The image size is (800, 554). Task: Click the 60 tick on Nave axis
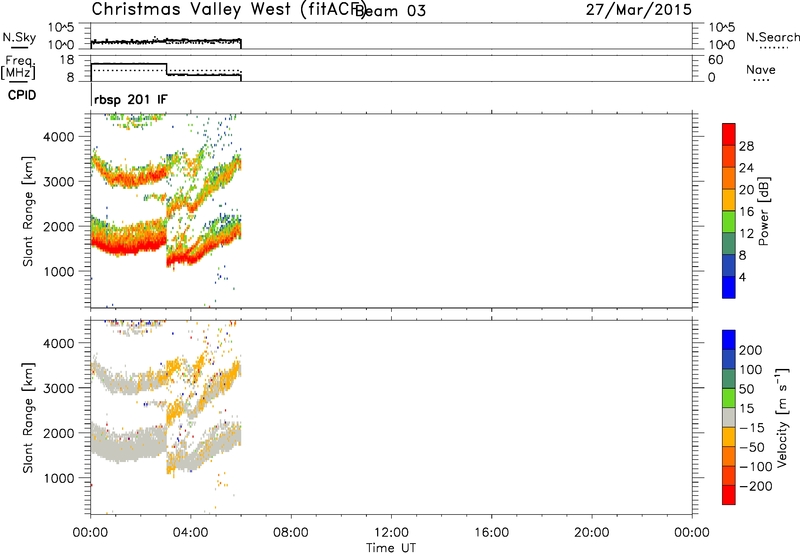pos(715,60)
